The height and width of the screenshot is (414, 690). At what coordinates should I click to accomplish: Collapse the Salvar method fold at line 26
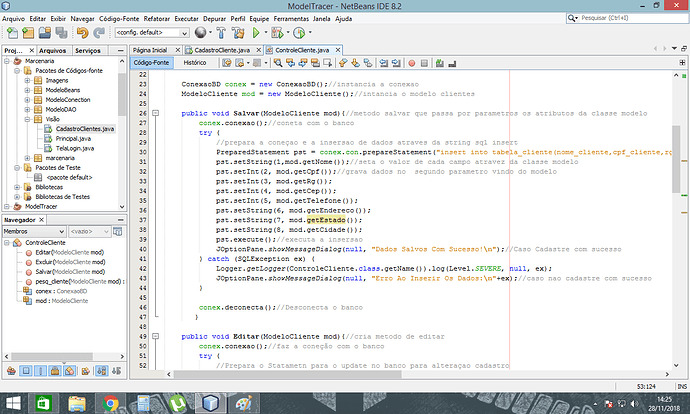155,113
